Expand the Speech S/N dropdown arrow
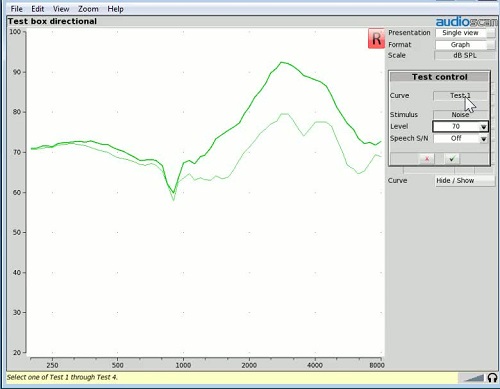Image resolution: width=500 pixels, height=389 pixels. [483, 139]
